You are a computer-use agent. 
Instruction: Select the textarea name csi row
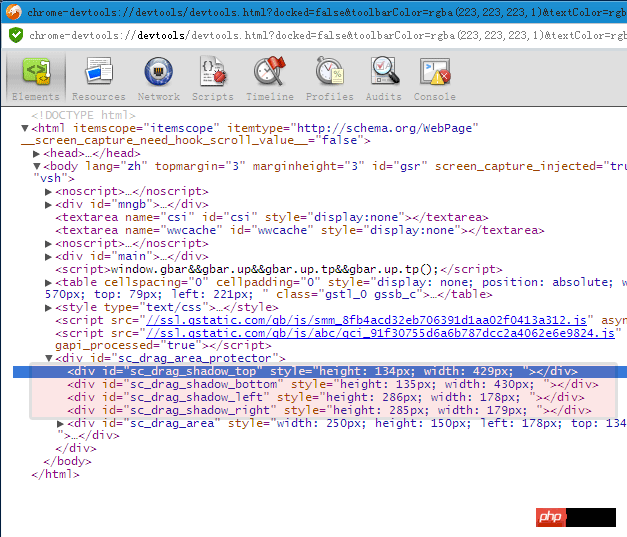pos(272,217)
